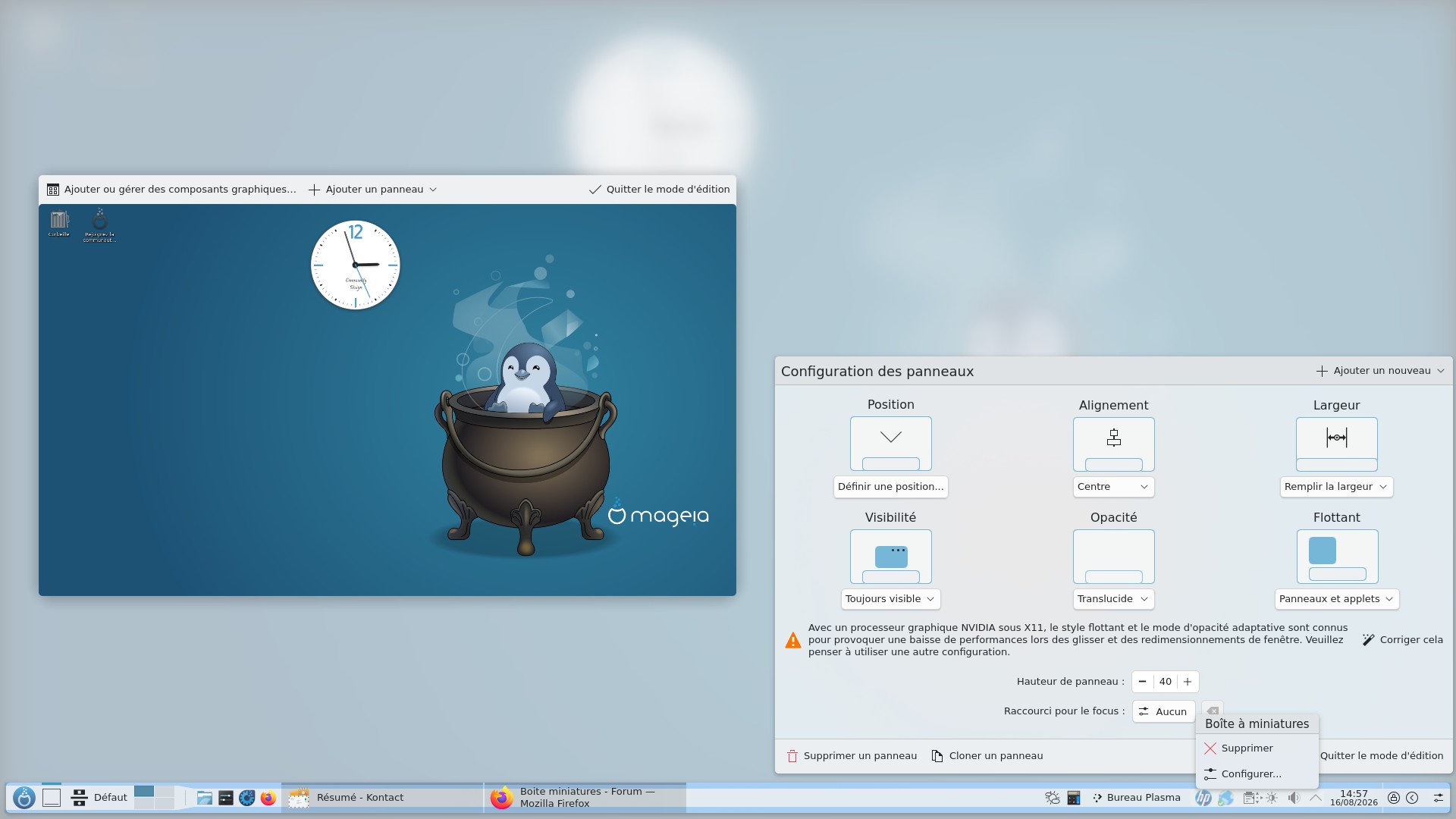The width and height of the screenshot is (1456, 819).
Task: Open the dark settings-sliders launcher in taskbar
Action: pos(226,798)
